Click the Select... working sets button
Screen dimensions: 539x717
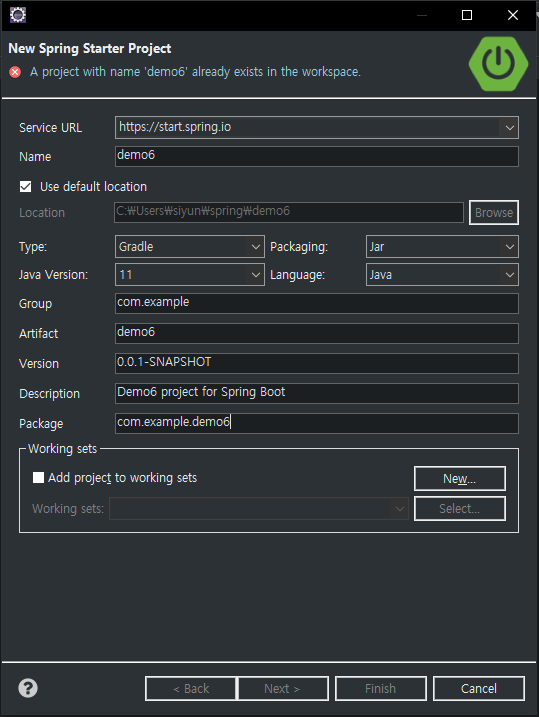coord(459,508)
